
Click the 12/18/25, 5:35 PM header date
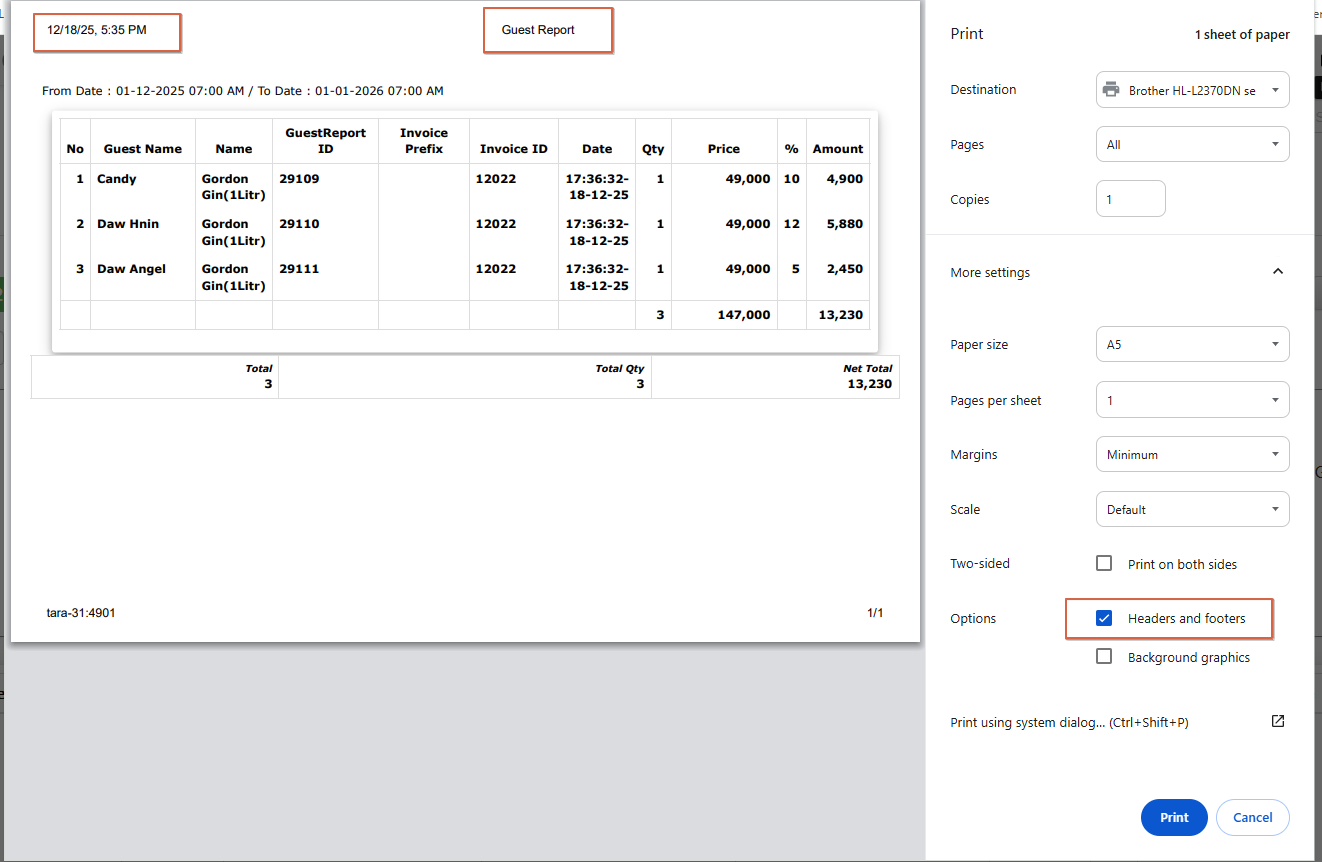click(97, 30)
